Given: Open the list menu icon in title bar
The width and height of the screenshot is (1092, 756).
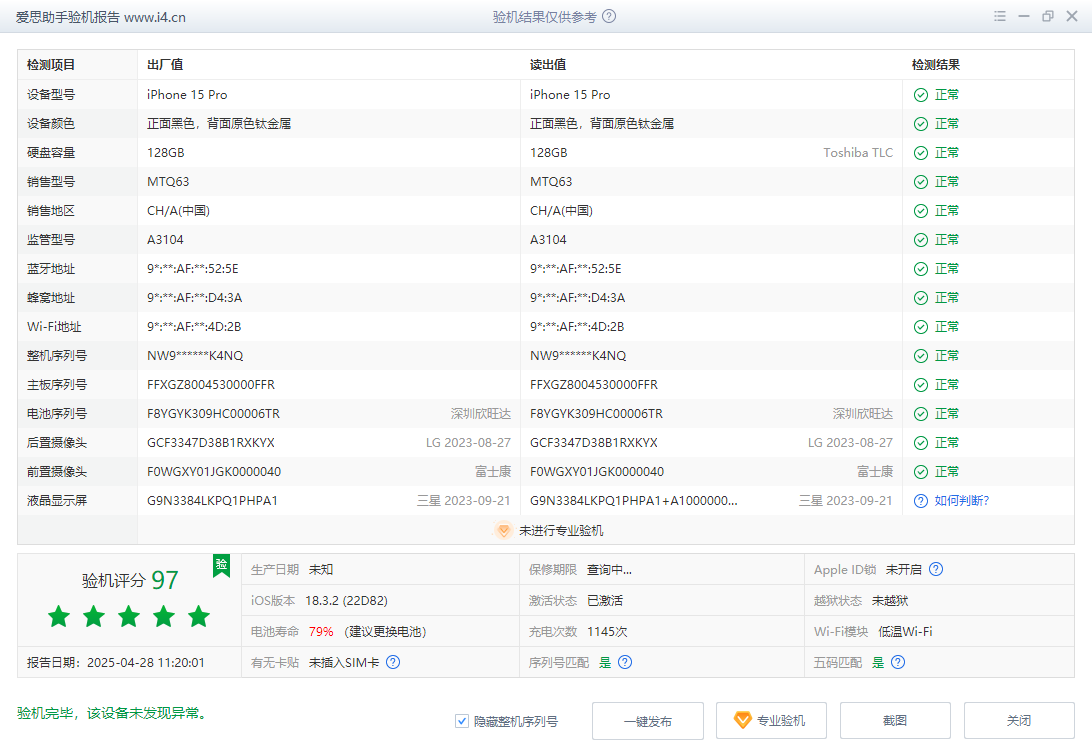Looking at the screenshot, I should [x=1000, y=16].
